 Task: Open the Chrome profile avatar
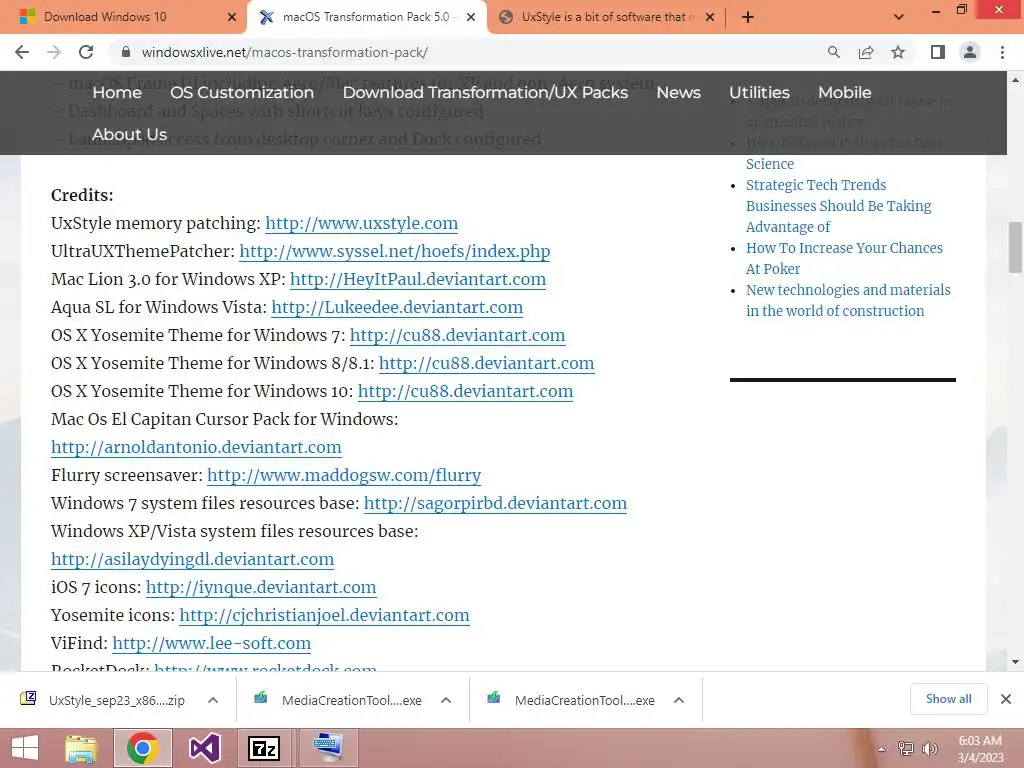point(970,52)
